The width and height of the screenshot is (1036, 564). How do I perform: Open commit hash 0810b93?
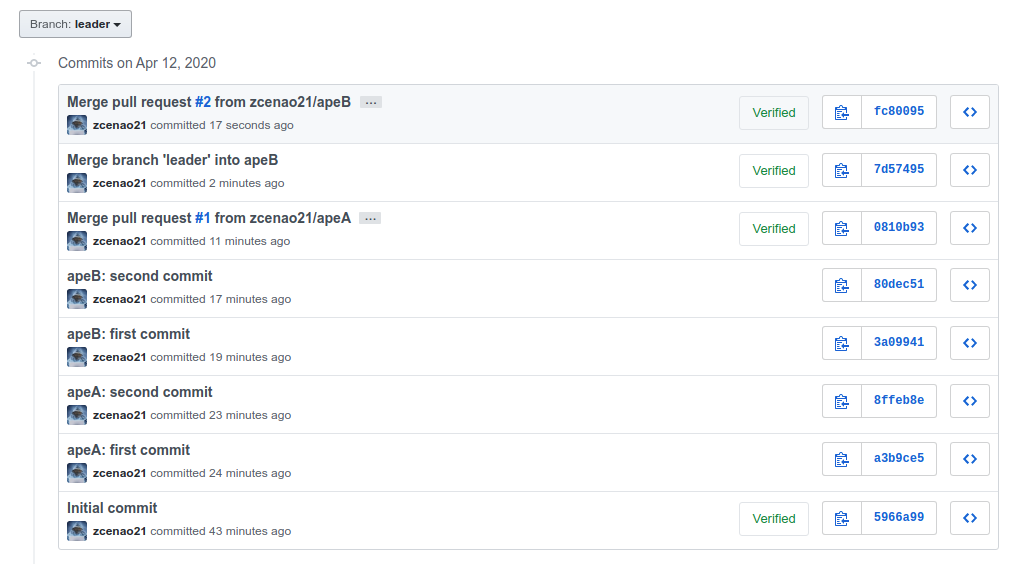(x=899, y=228)
